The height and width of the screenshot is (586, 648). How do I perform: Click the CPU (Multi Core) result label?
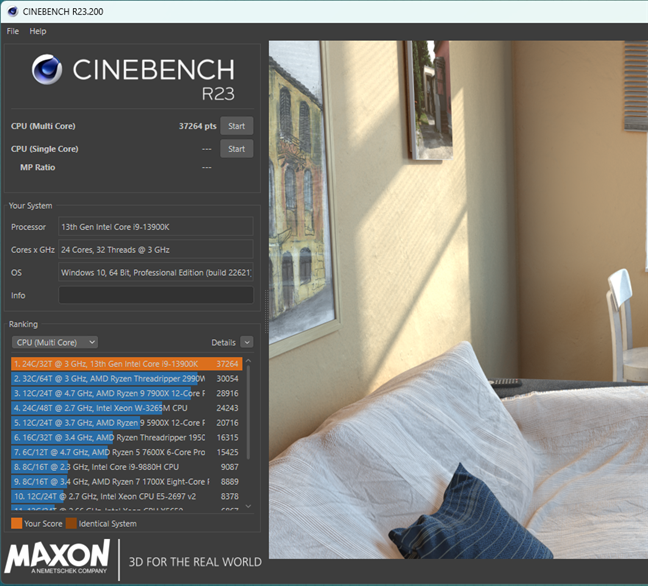pos(43,126)
